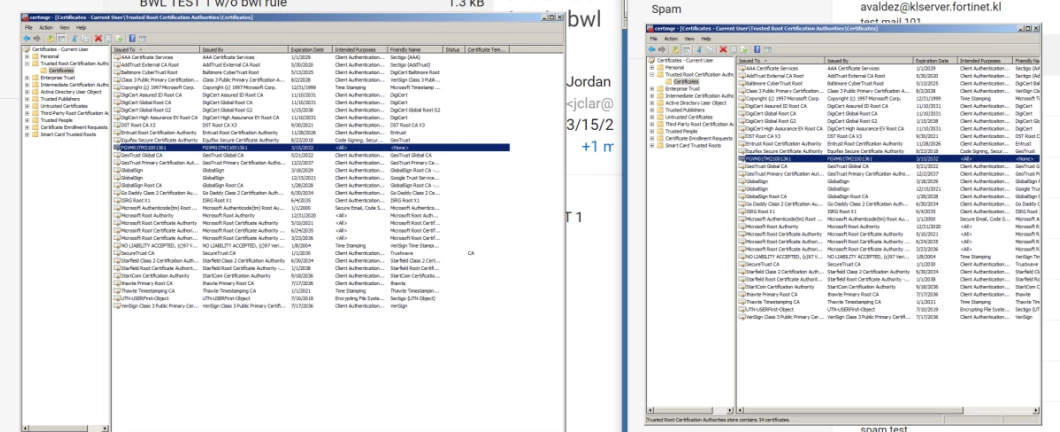This screenshot has width=1060, height=432.
Task: Open Help menu in right certmgr window
Action: coord(706,39)
